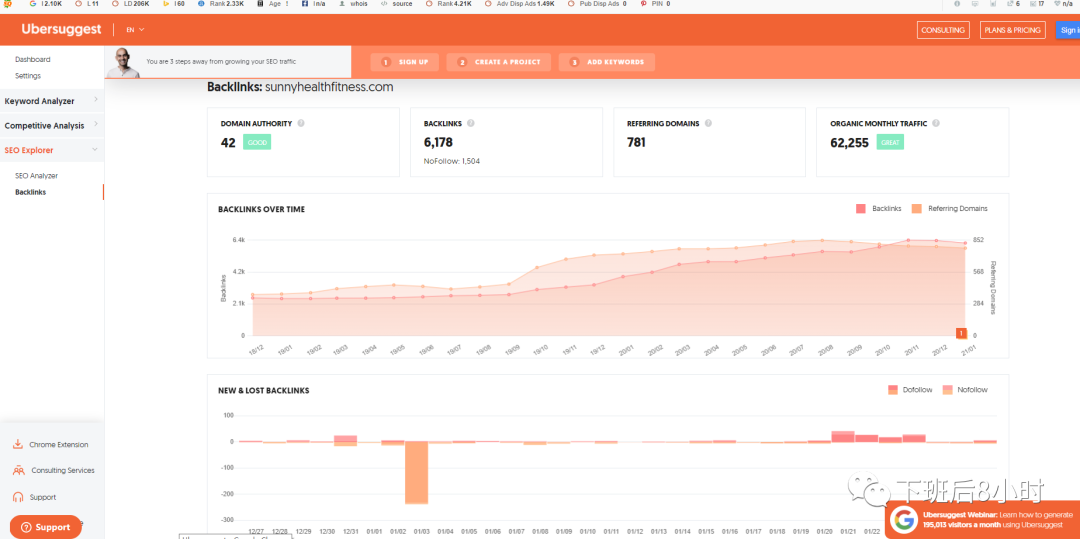Click the info icon beside Backlinks stat

471,123
